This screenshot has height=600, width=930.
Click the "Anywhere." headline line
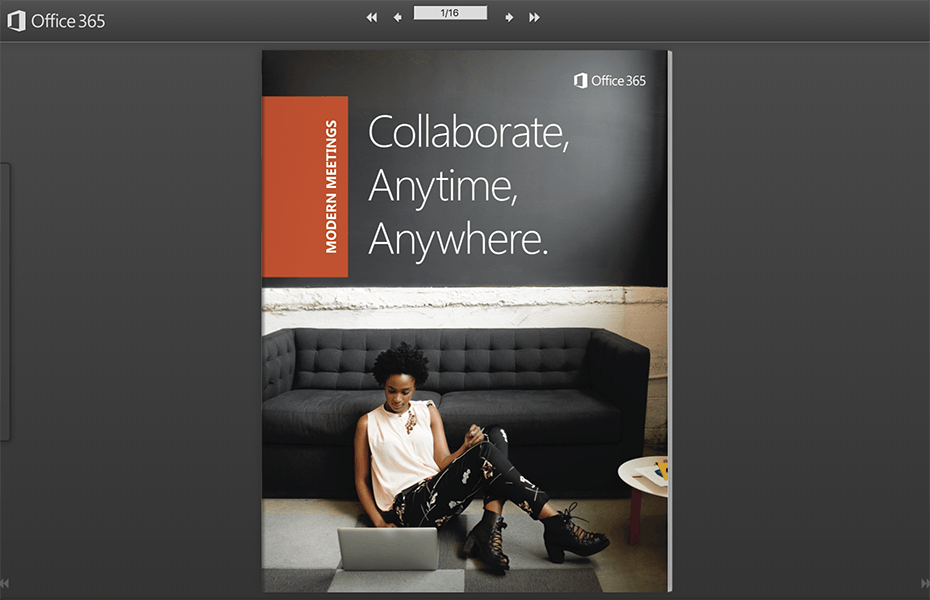[x=458, y=239]
